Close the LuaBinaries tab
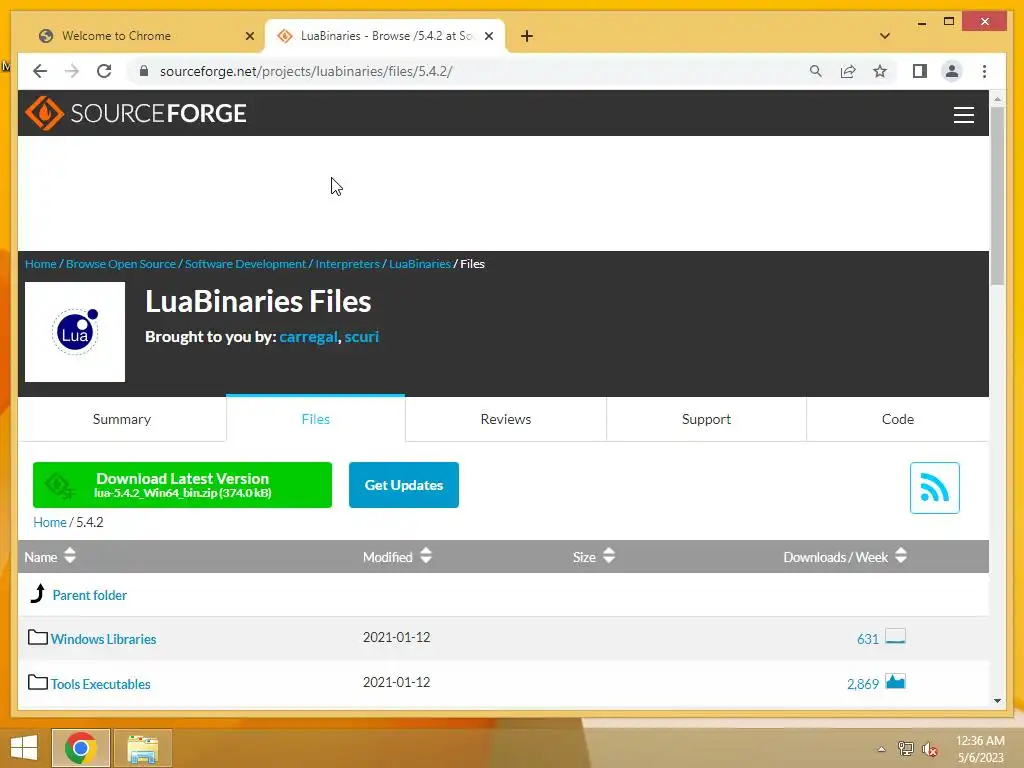1024x768 pixels. tap(489, 36)
